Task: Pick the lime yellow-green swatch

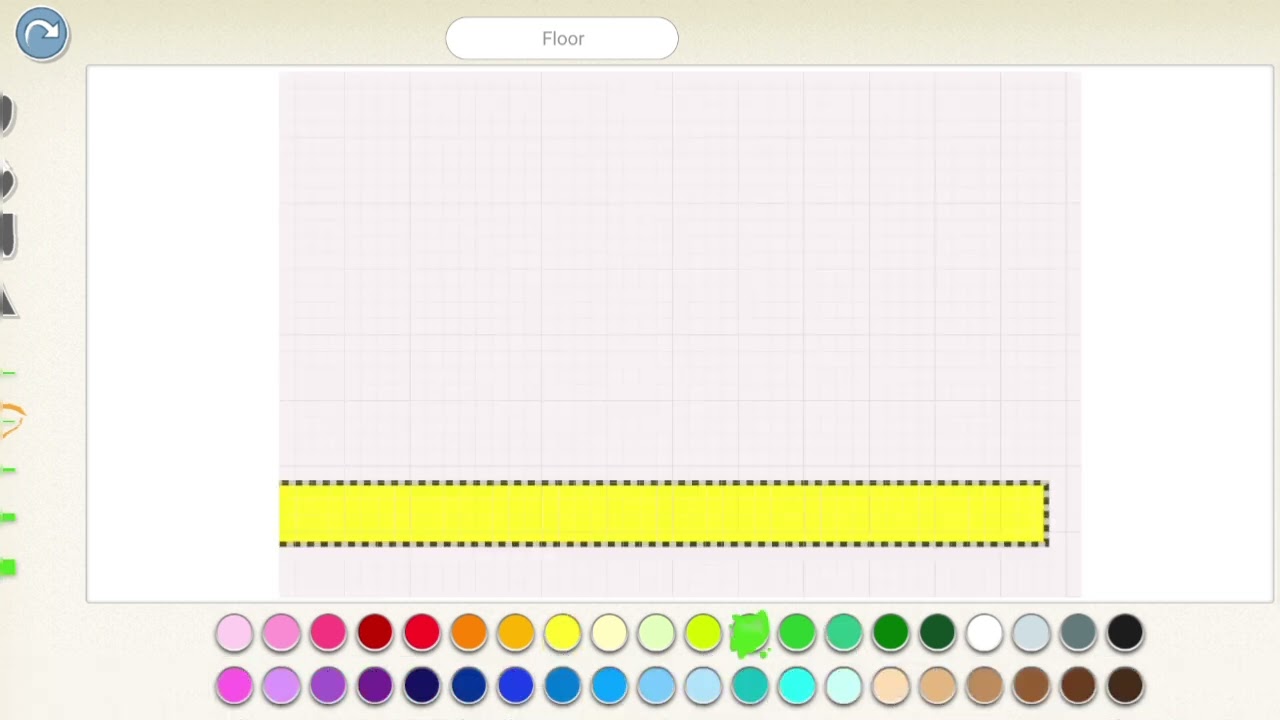Action: pyautogui.click(x=703, y=633)
